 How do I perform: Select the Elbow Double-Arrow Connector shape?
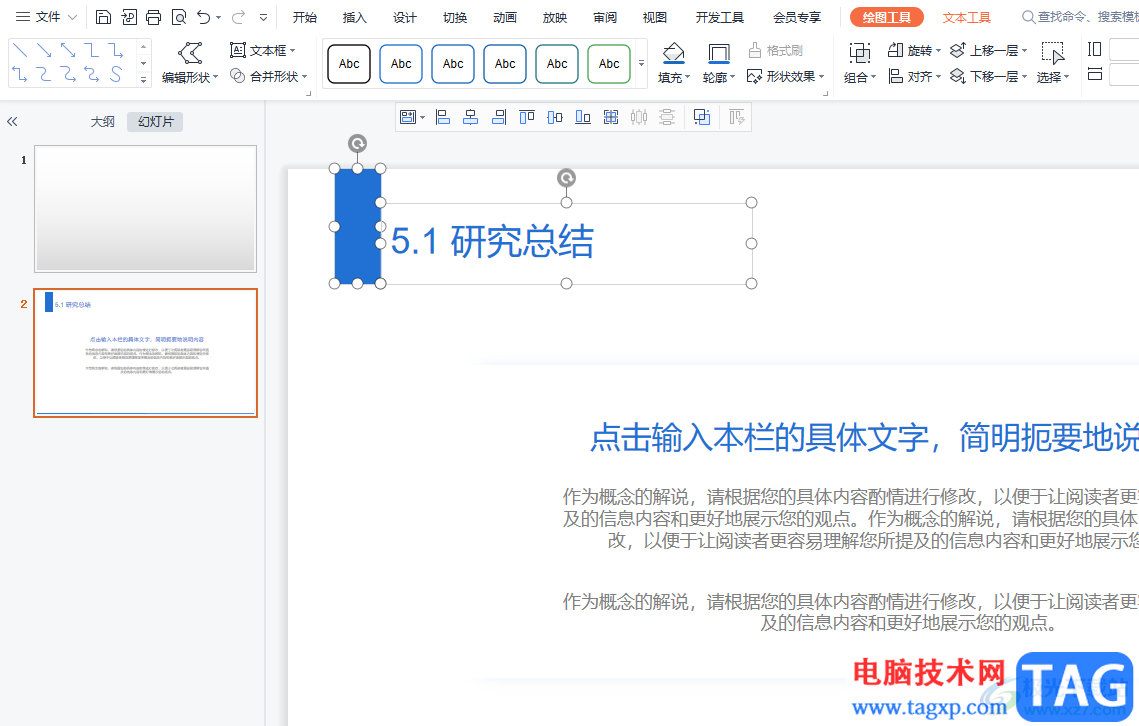coord(20,74)
